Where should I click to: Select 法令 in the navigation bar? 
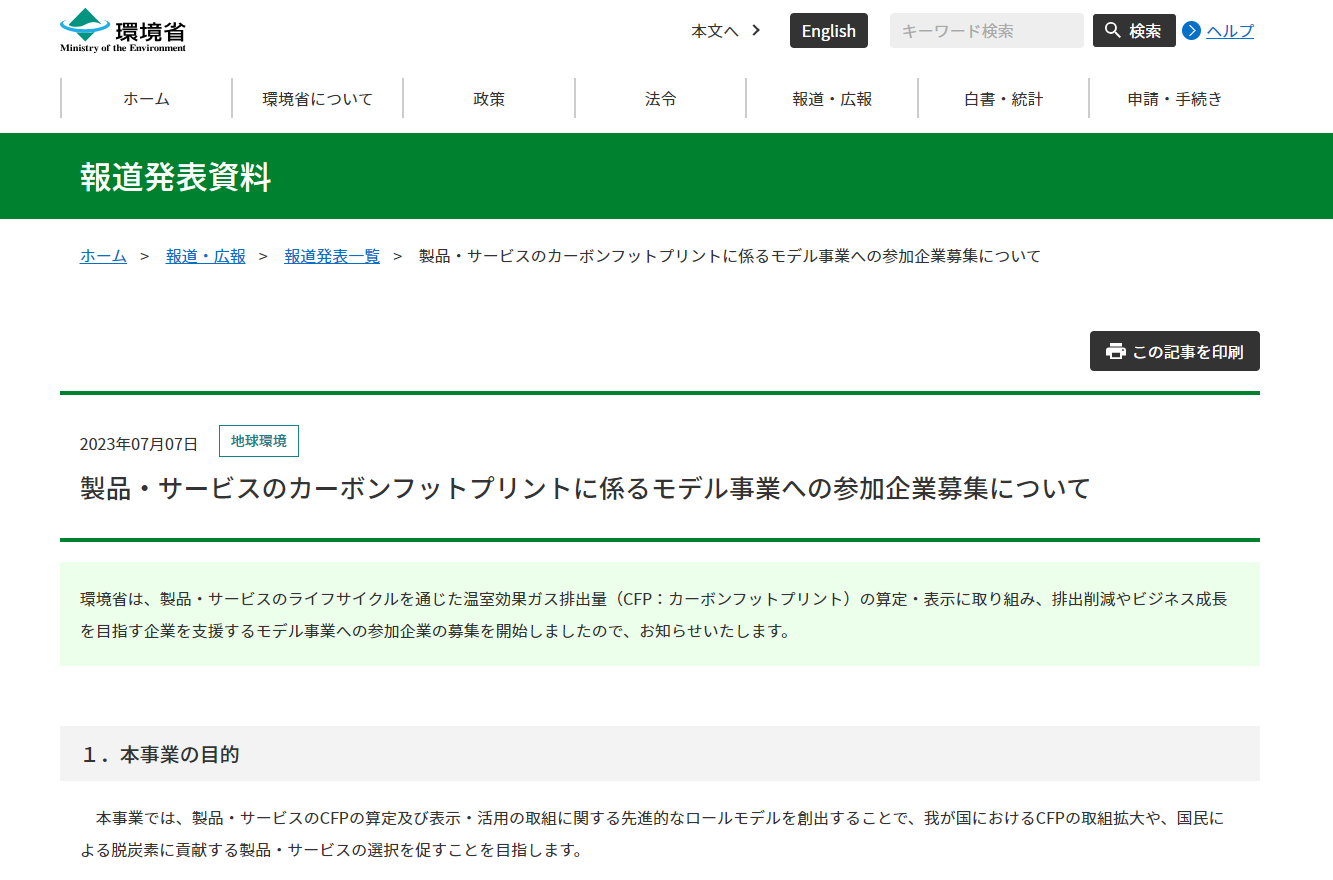click(x=660, y=99)
